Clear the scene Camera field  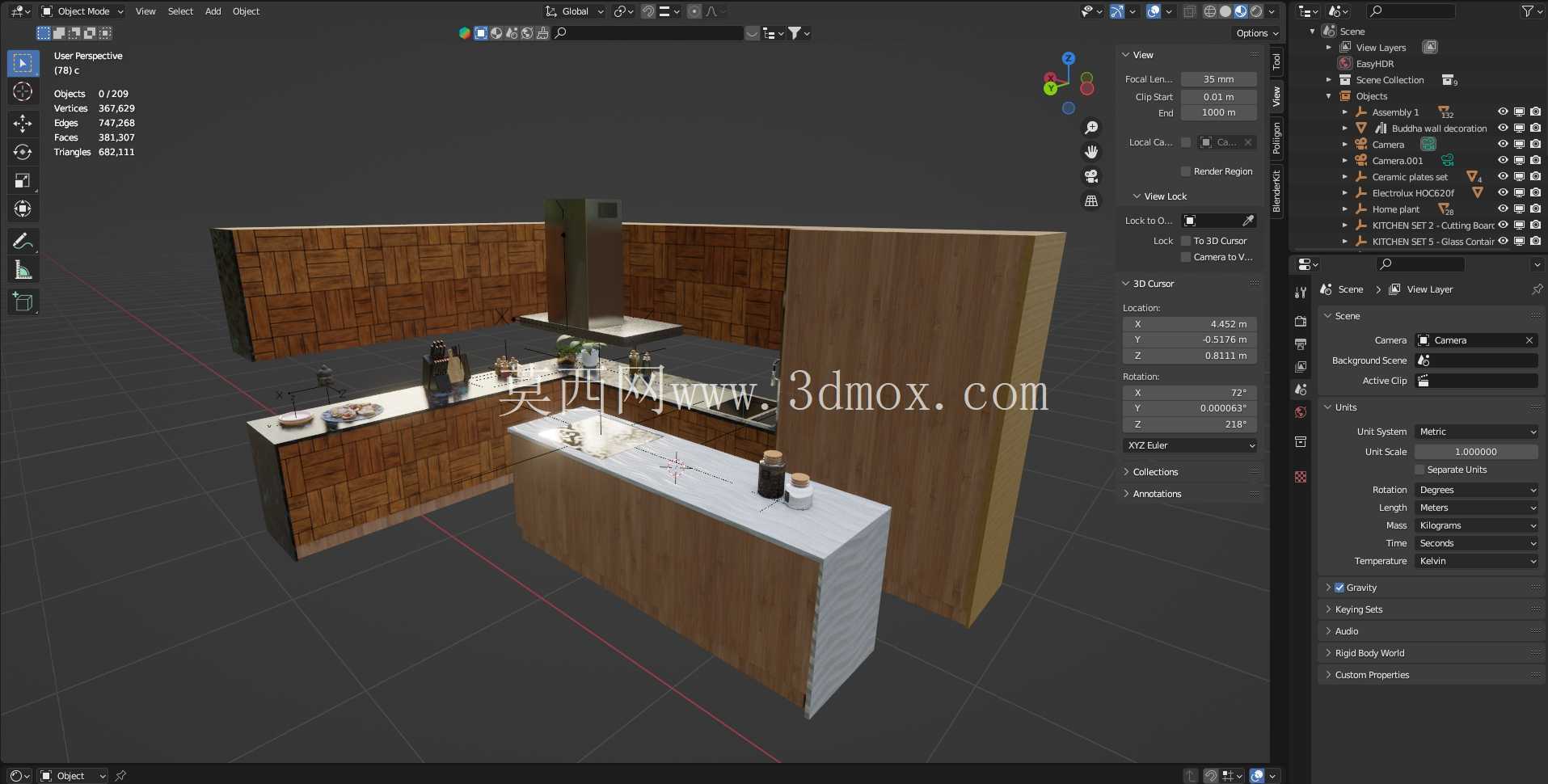click(1529, 340)
